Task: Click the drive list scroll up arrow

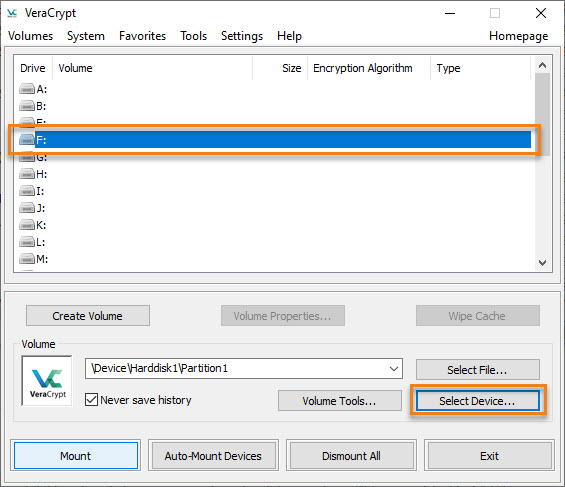Action: (542, 66)
